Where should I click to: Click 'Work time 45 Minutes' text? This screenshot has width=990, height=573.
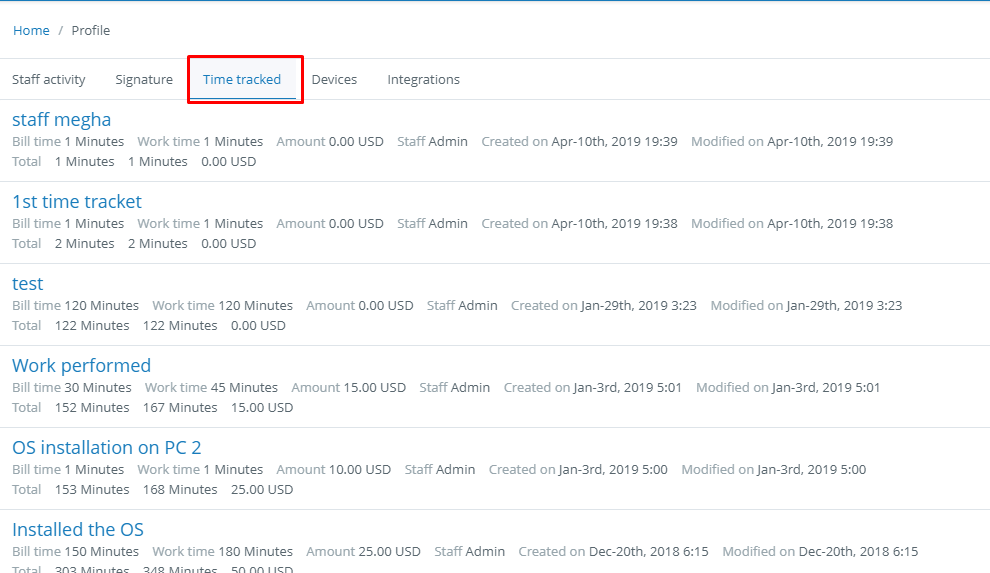[x=211, y=387]
